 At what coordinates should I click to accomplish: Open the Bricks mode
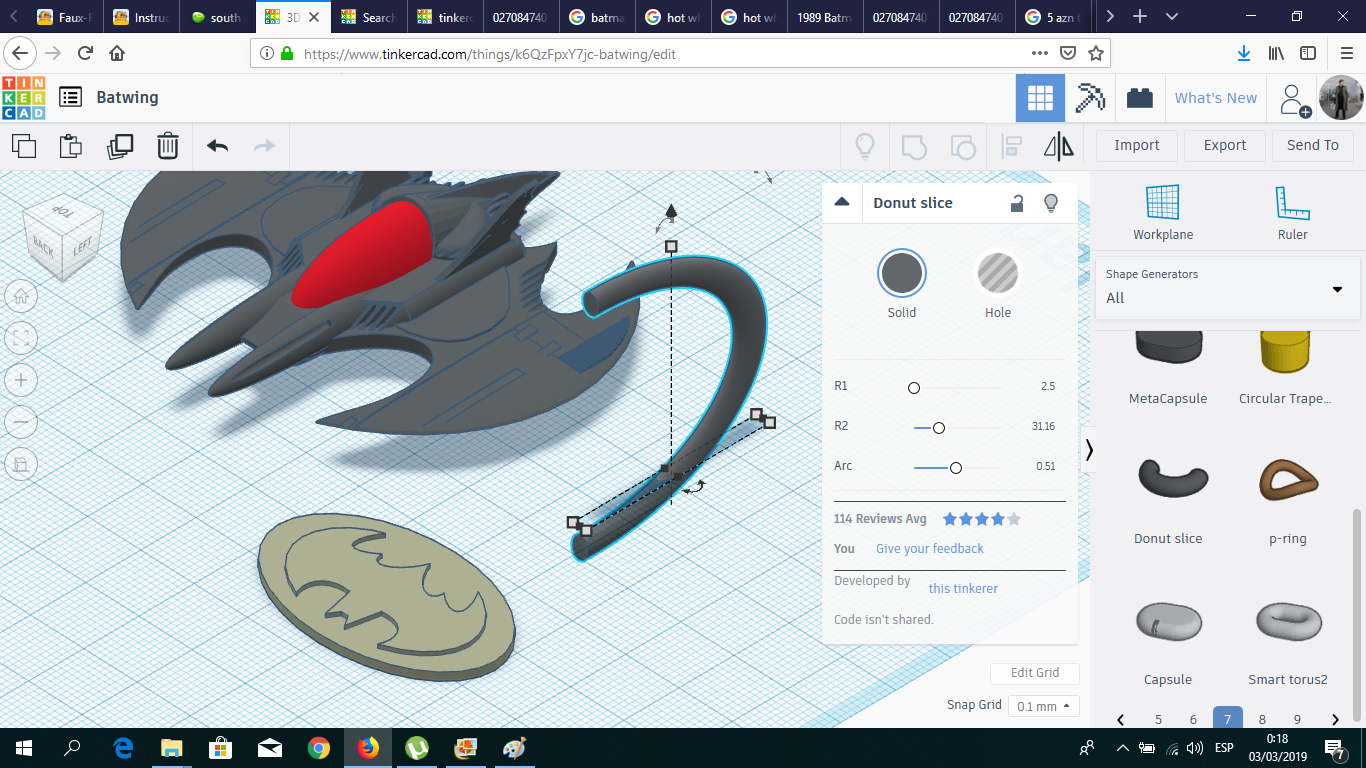1139,98
